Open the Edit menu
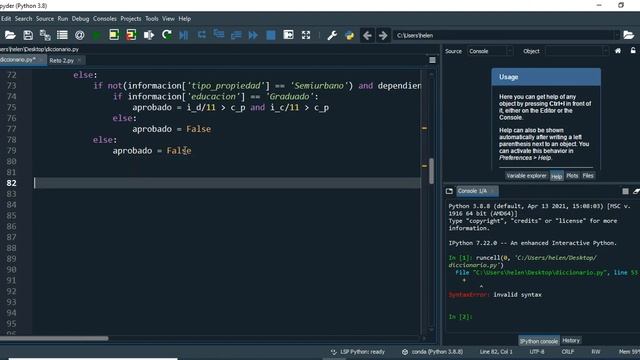Image resolution: width=640 pixels, height=360 pixels. coord(6,19)
